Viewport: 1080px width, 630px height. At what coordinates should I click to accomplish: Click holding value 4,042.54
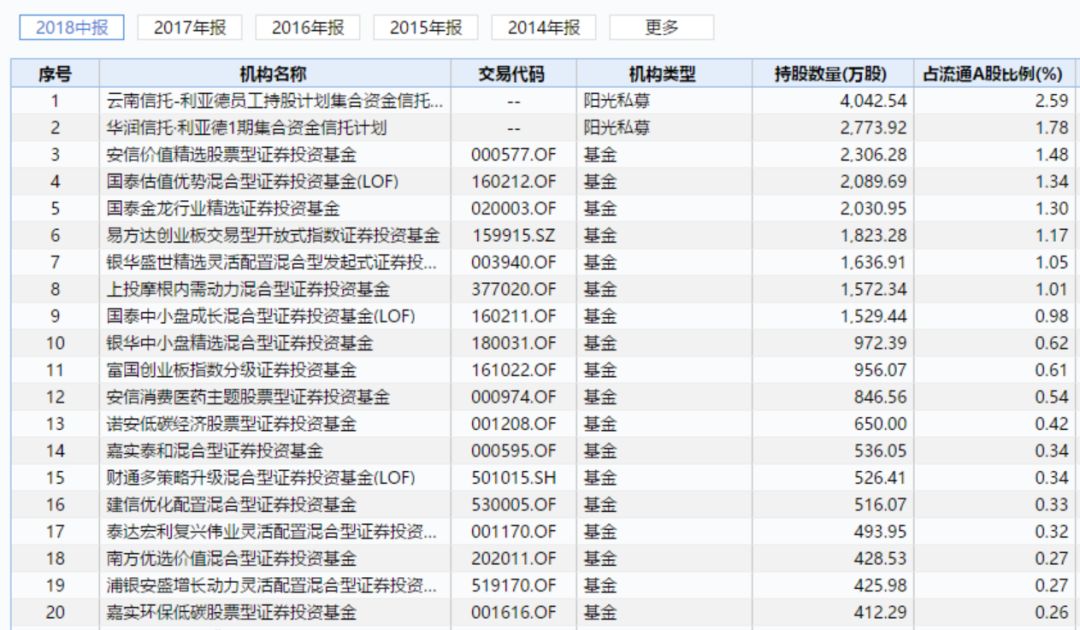873,101
